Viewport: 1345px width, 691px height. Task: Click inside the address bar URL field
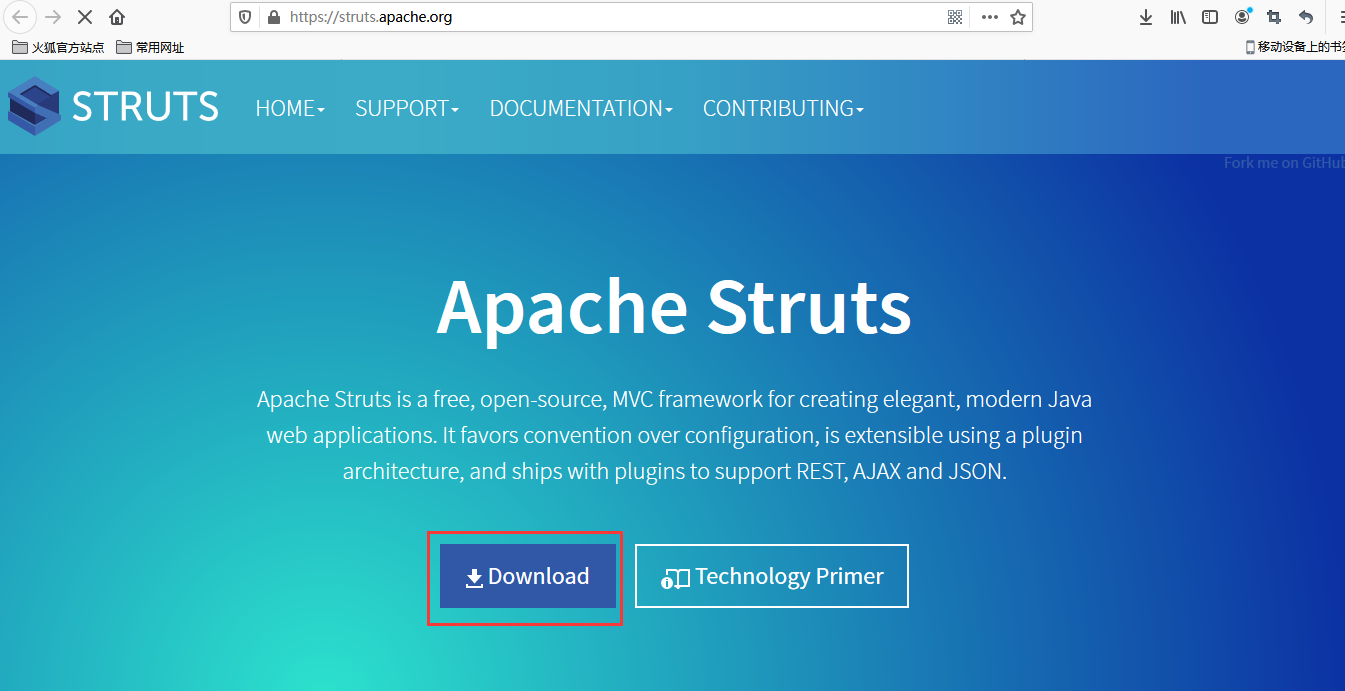600,17
